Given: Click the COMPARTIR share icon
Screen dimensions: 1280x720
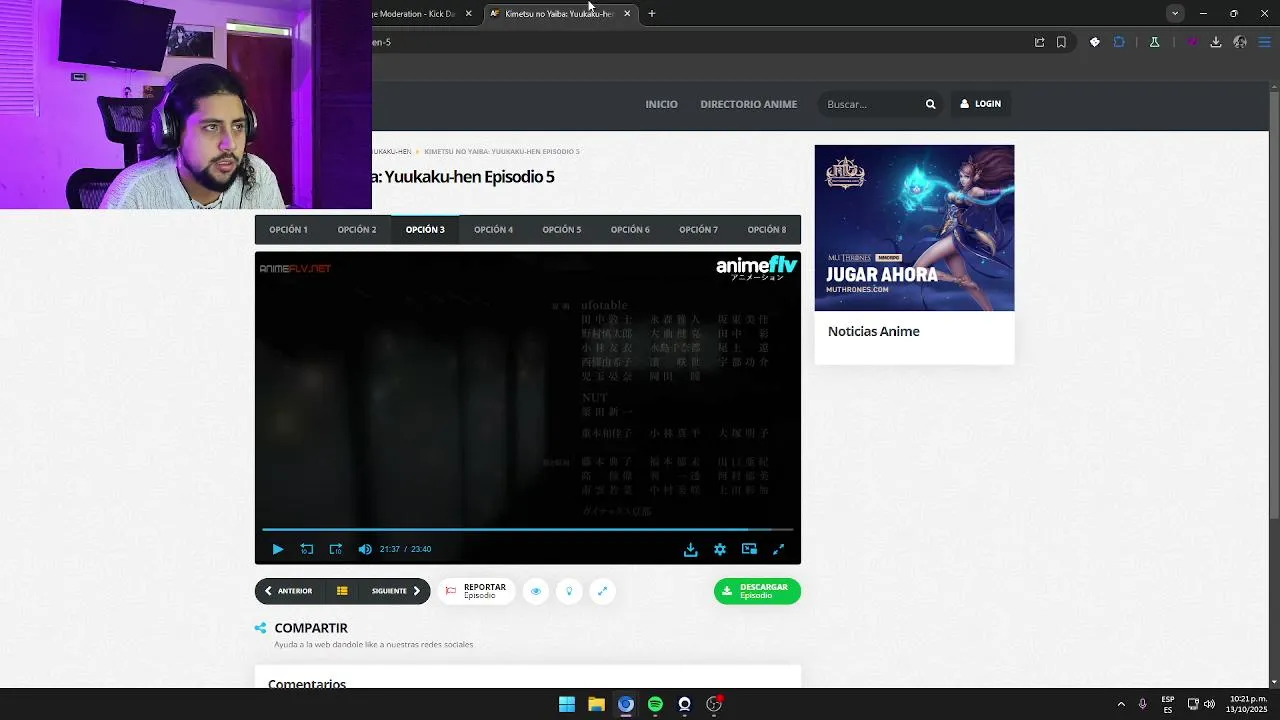Looking at the screenshot, I should [x=261, y=628].
